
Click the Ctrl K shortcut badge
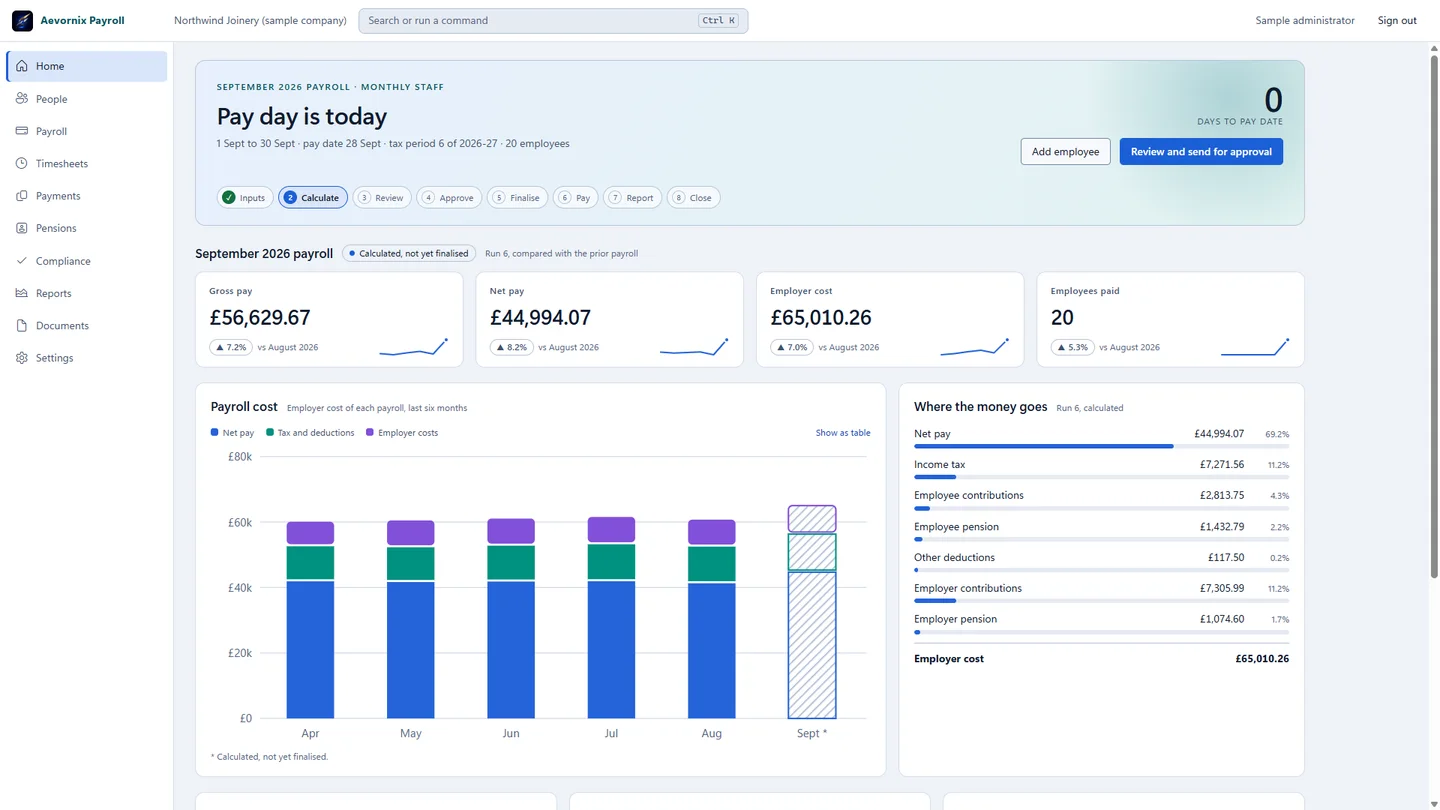pos(719,20)
